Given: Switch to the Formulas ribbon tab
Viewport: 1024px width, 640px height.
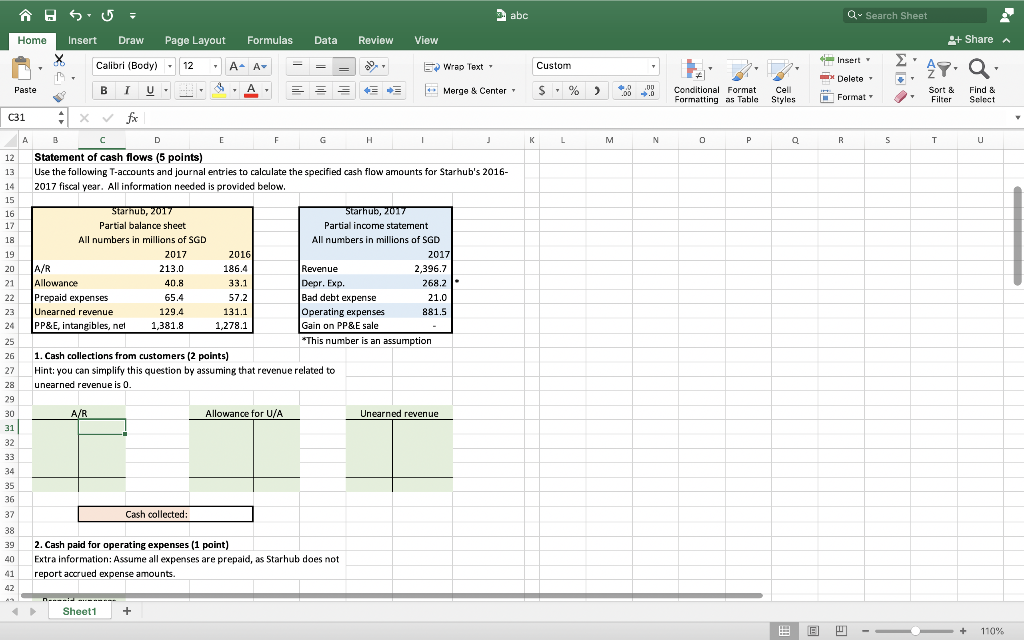Looking at the screenshot, I should click(x=270, y=40).
